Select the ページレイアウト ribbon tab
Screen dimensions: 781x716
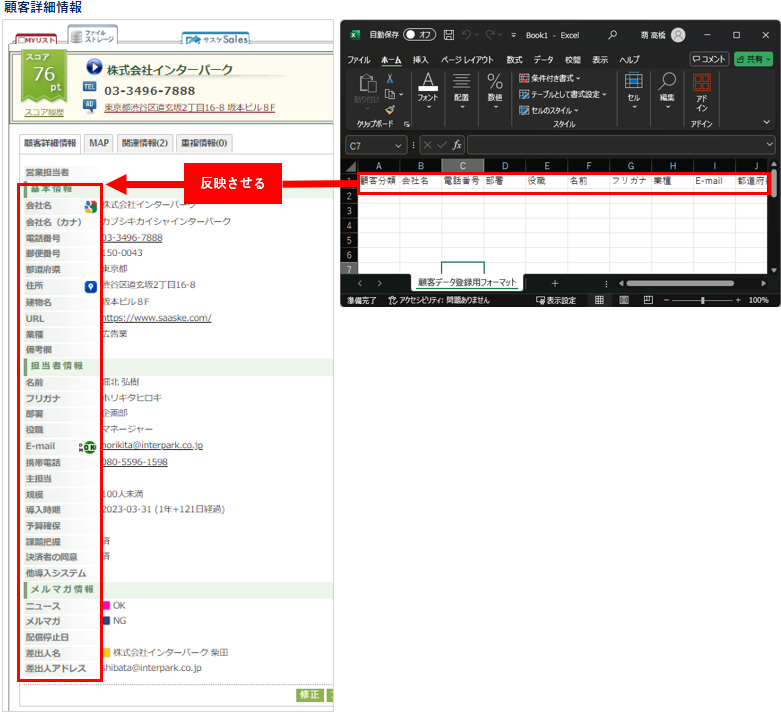point(467,60)
